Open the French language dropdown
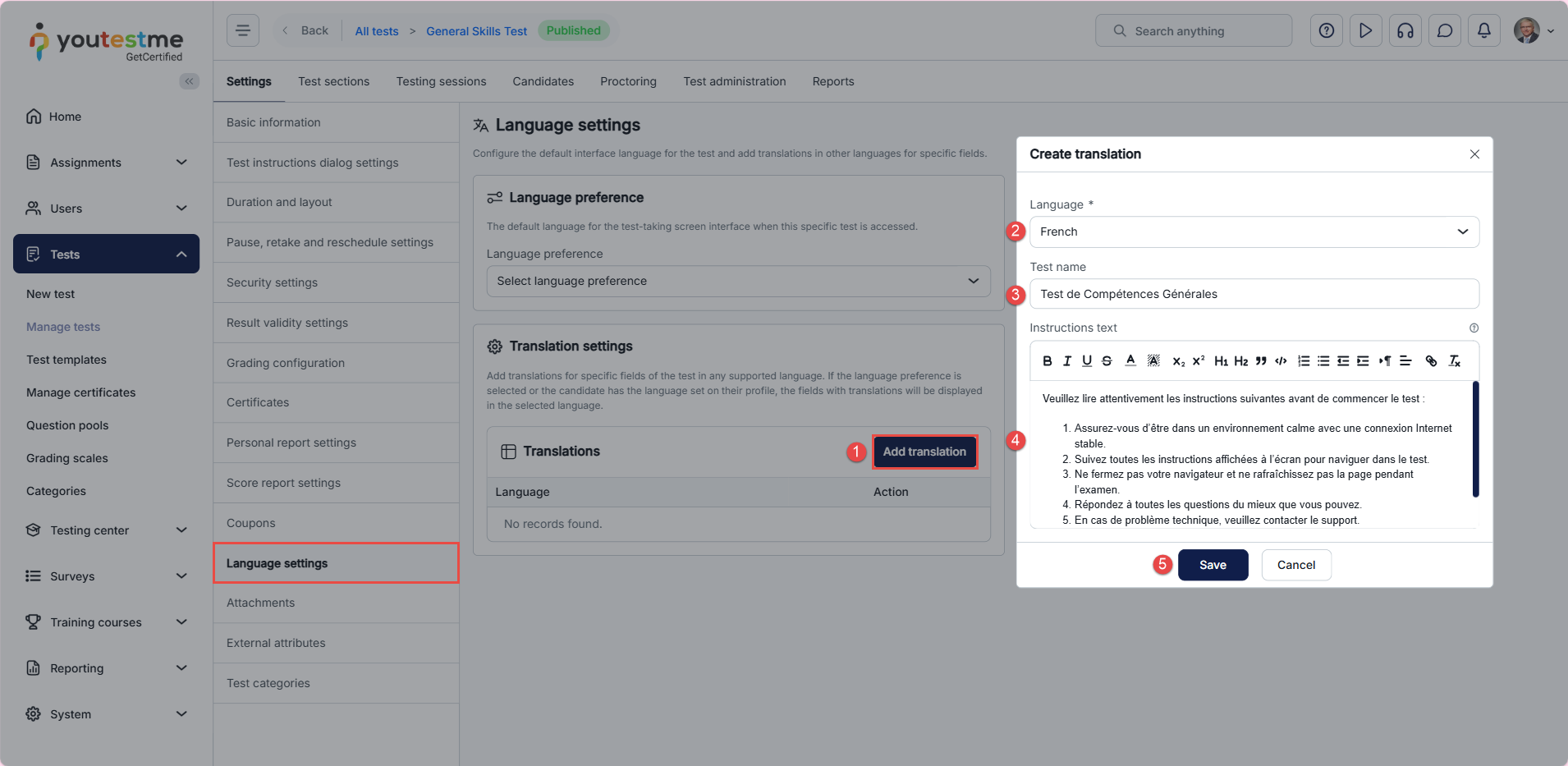 point(1254,232)
